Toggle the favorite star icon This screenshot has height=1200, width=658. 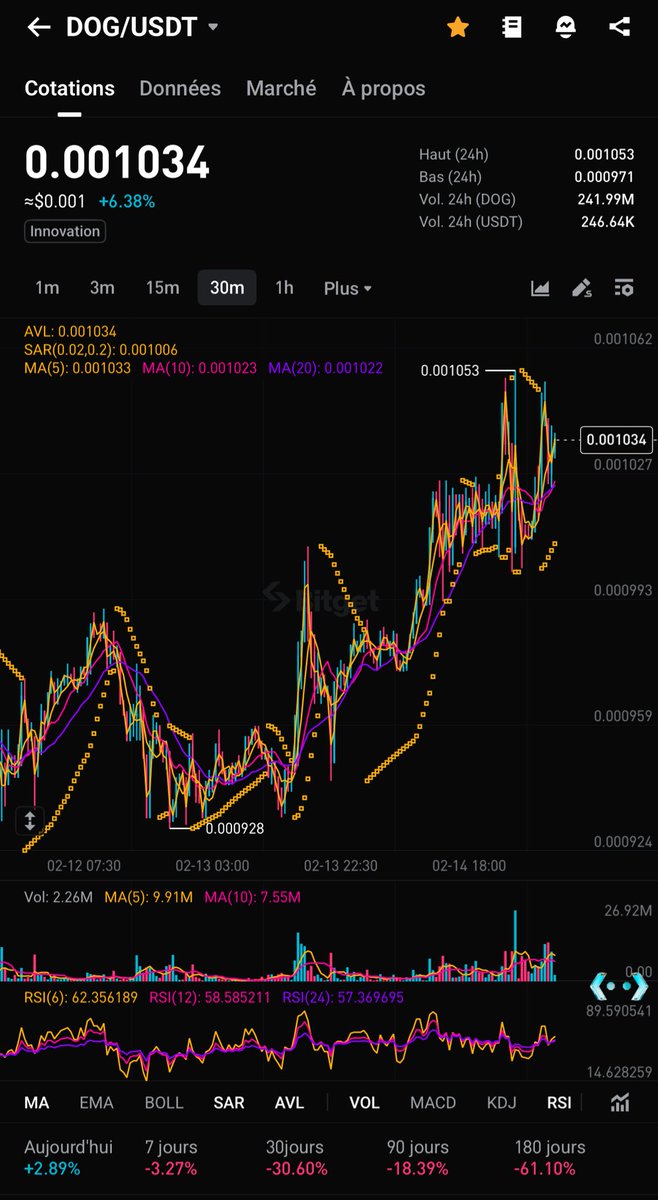click(458, 27)
